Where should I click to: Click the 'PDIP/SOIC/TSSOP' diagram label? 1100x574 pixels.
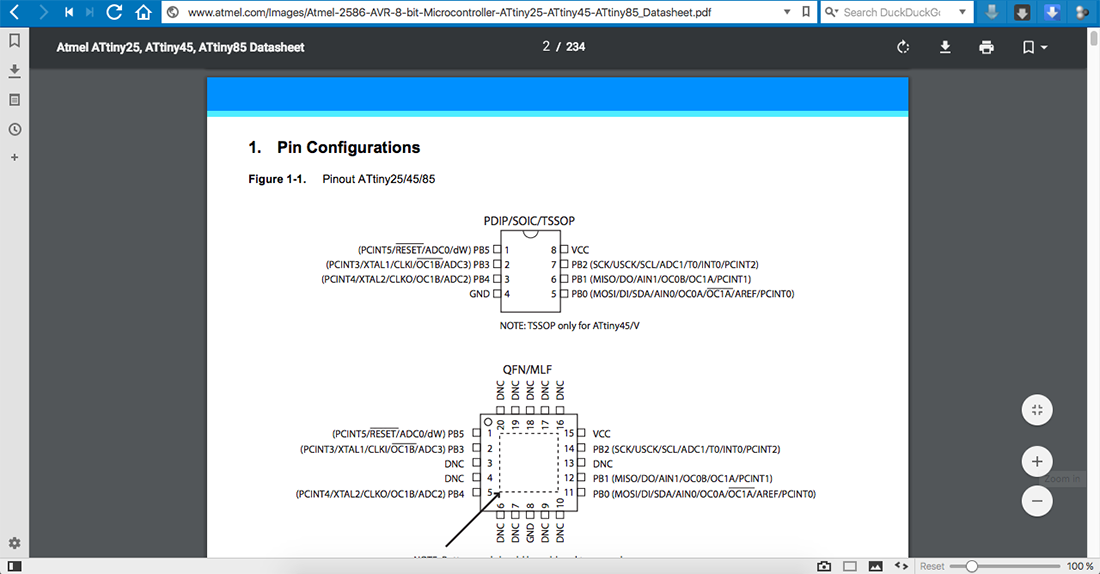click(x=529, y=221)
